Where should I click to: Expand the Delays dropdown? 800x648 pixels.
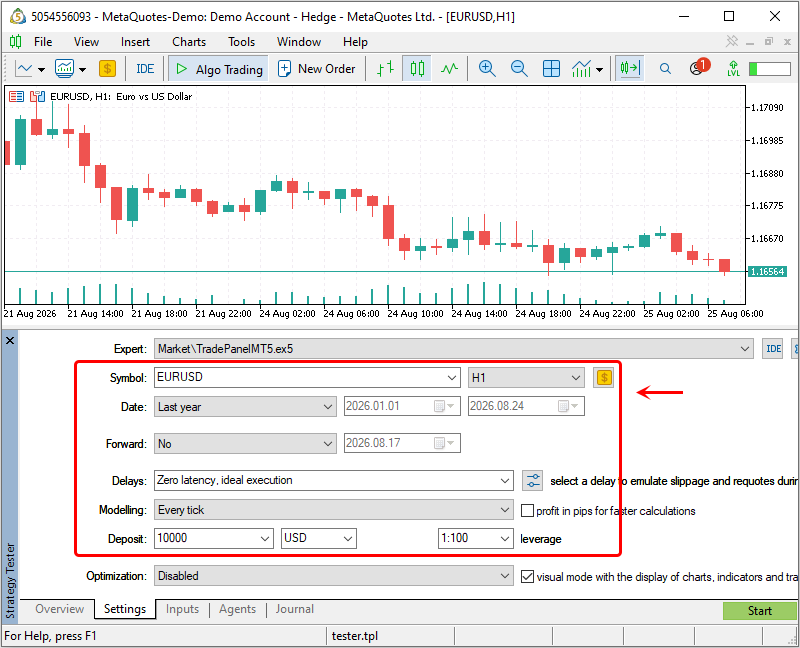[x=505, y=481]
